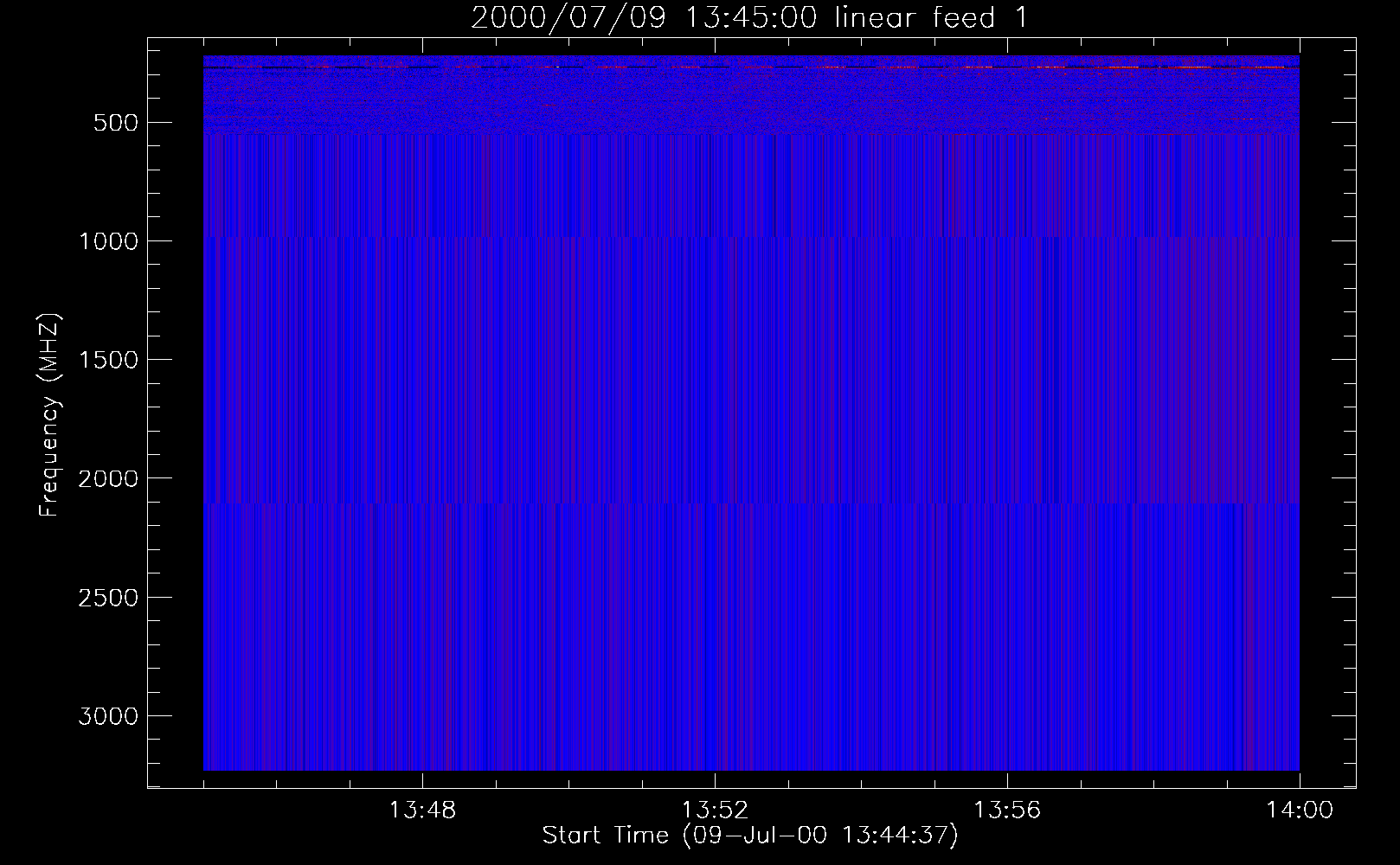The image size is (1400, 865).
Task: Click the 13:52 time tick label
Action: 715,811
